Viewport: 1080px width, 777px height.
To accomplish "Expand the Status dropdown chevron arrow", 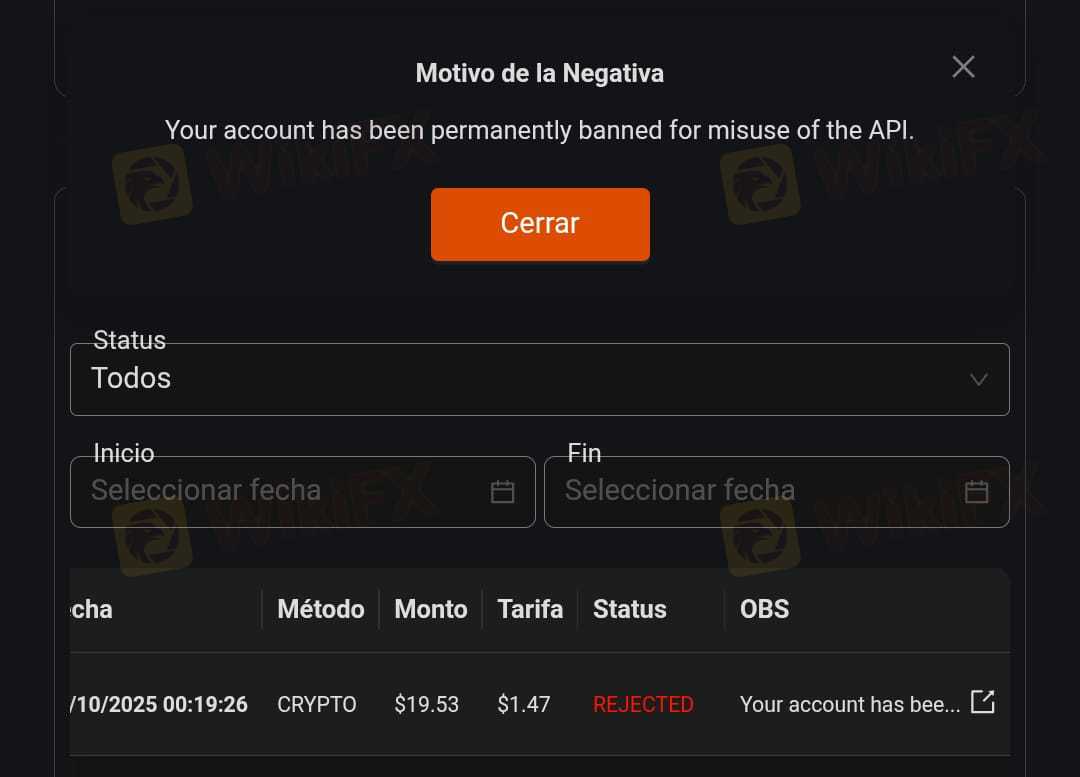I will 979,379.
